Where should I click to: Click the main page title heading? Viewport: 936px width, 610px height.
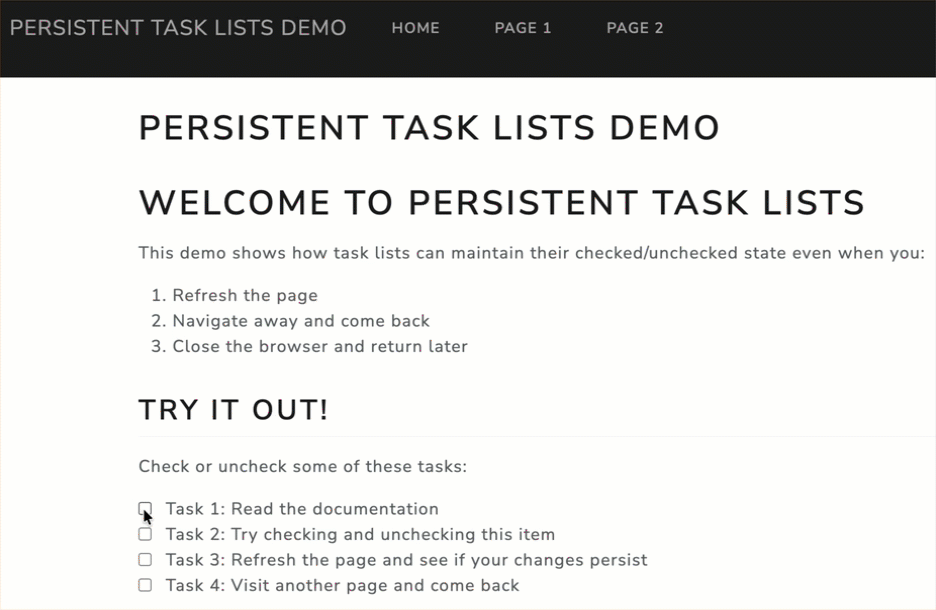pos(429,129)
